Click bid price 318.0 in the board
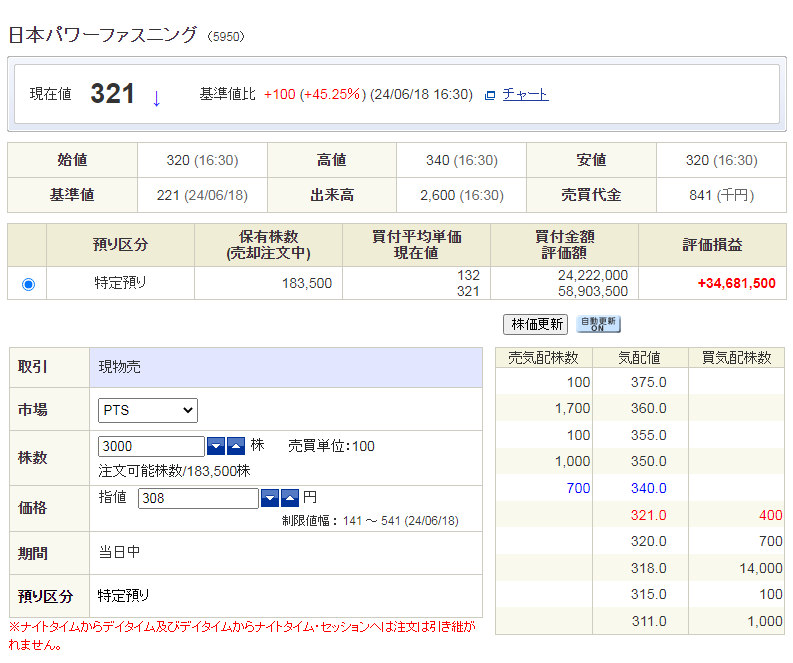793x663 pixels. (648, 568)
